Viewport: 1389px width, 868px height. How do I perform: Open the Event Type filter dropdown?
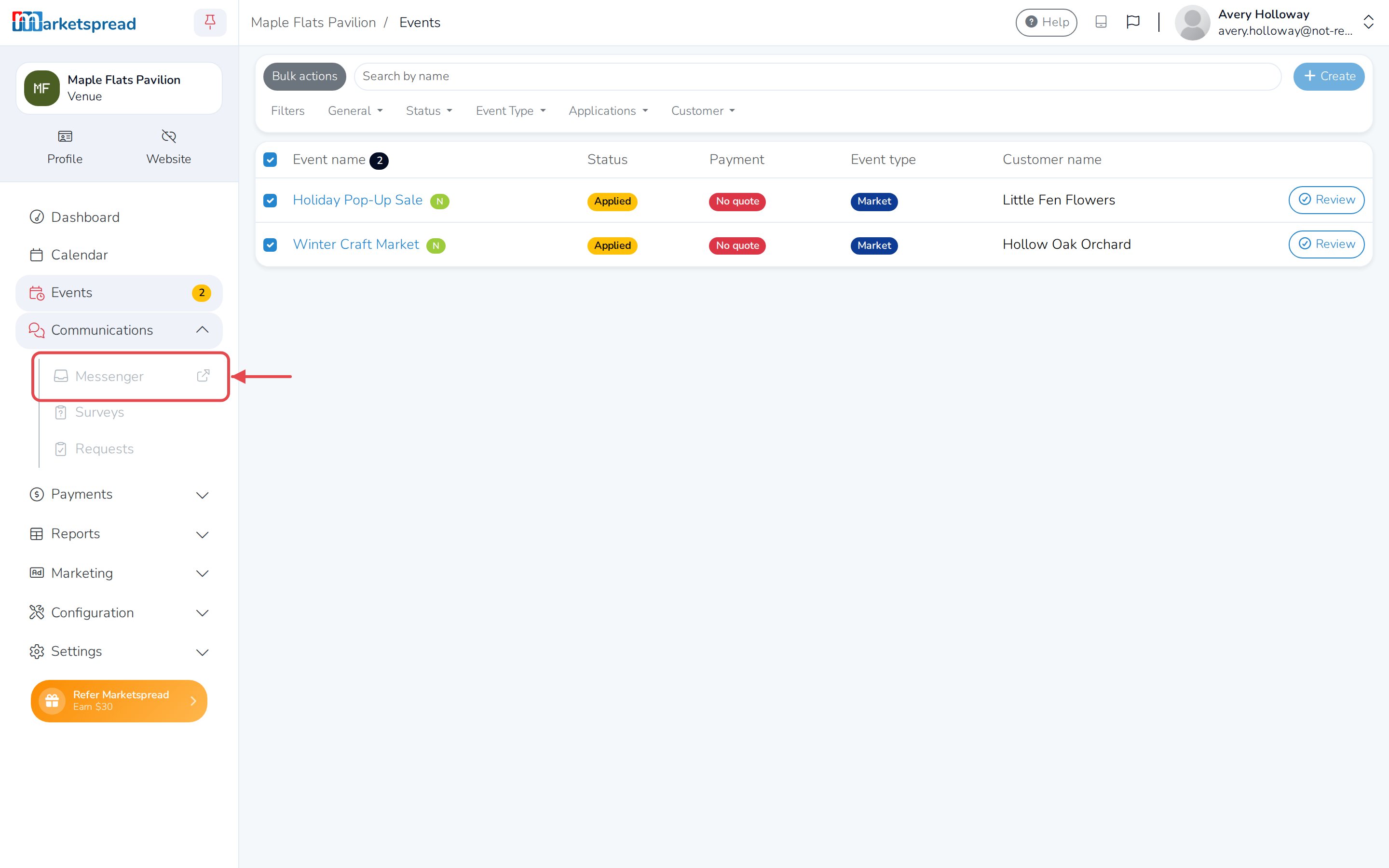tap(510, 111)
